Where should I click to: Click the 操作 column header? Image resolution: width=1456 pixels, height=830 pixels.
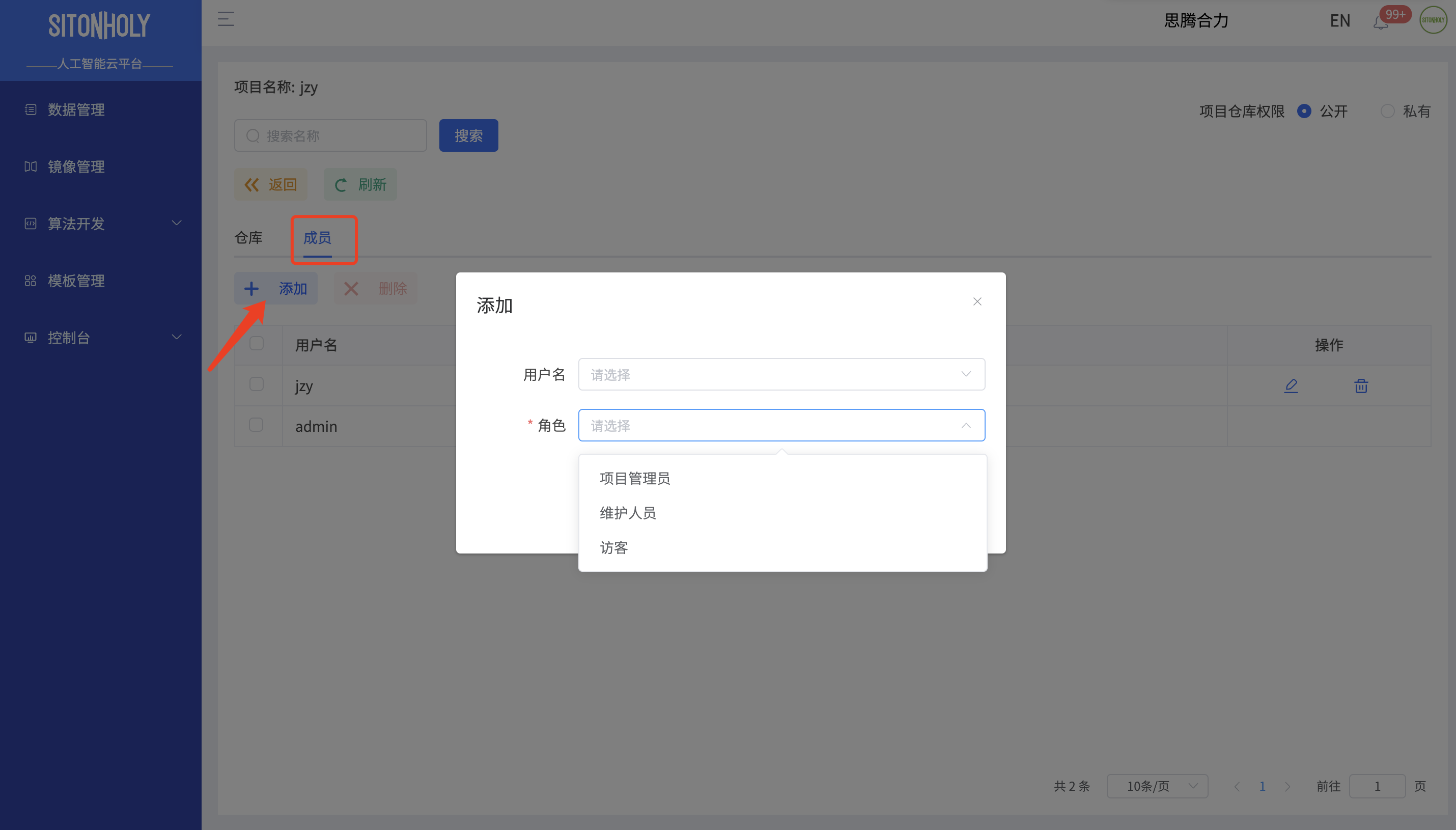(x=1329, y=345)
